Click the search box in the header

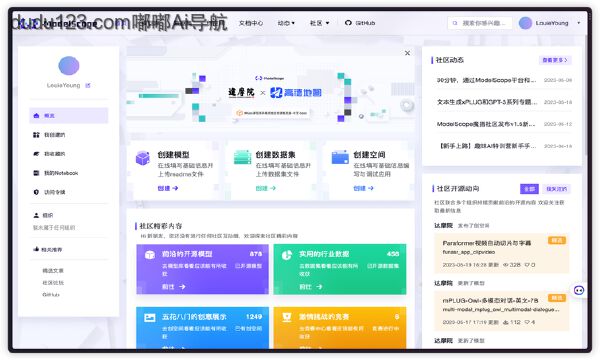(480, 23)
